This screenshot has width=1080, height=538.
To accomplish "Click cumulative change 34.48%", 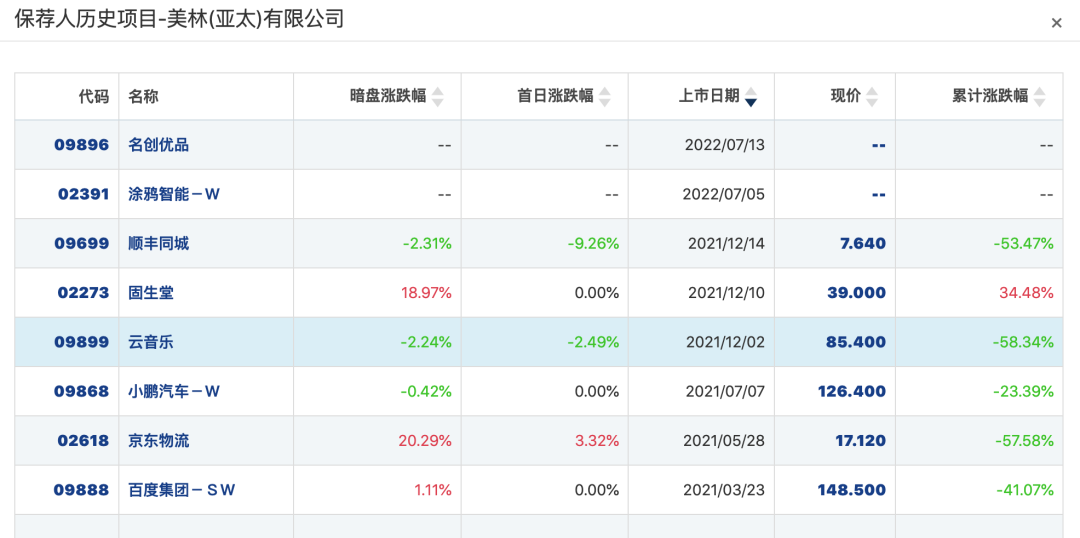I will (x=1026, y=293).
